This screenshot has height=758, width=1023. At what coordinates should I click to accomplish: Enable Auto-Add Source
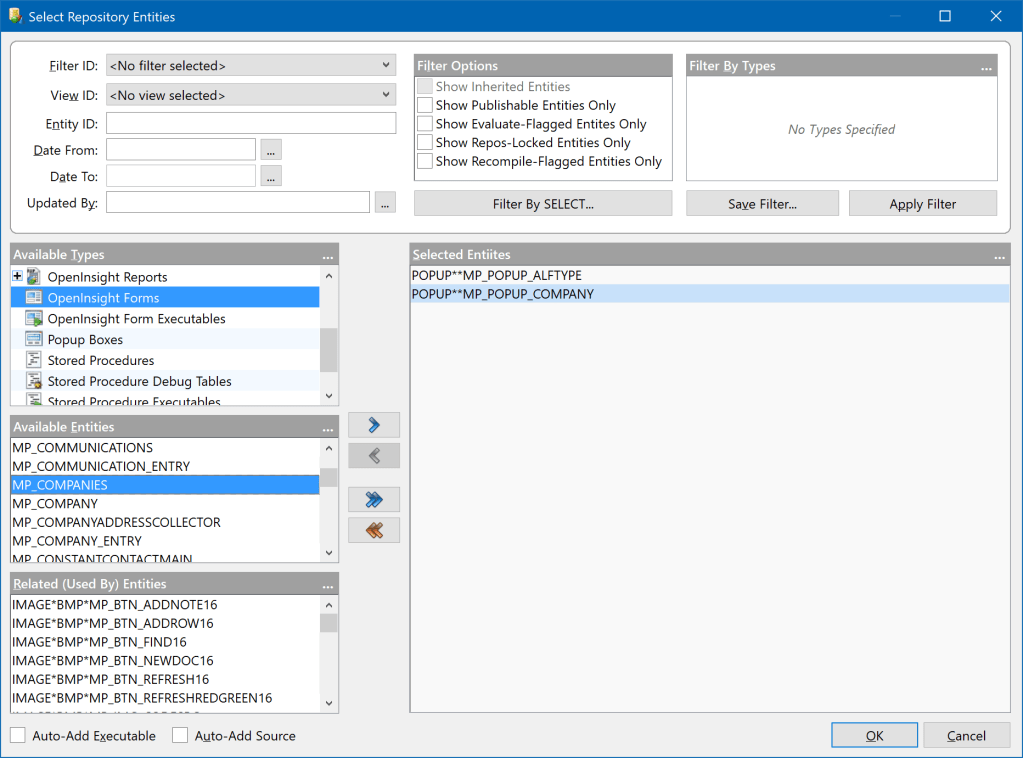pos(180,735)
